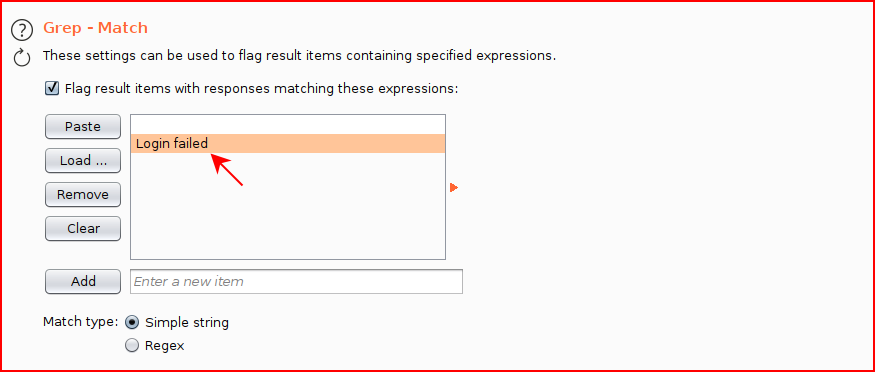
Task: Open the Grep - Match help icon
Action: (22, 30)
